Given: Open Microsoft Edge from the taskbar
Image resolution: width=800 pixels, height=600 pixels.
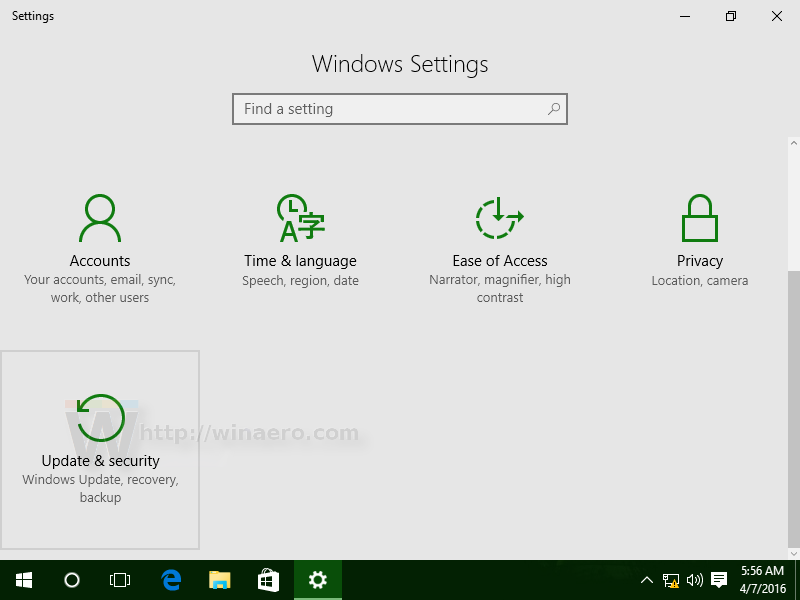Looking at the screenshot, I should pos(171,580).
